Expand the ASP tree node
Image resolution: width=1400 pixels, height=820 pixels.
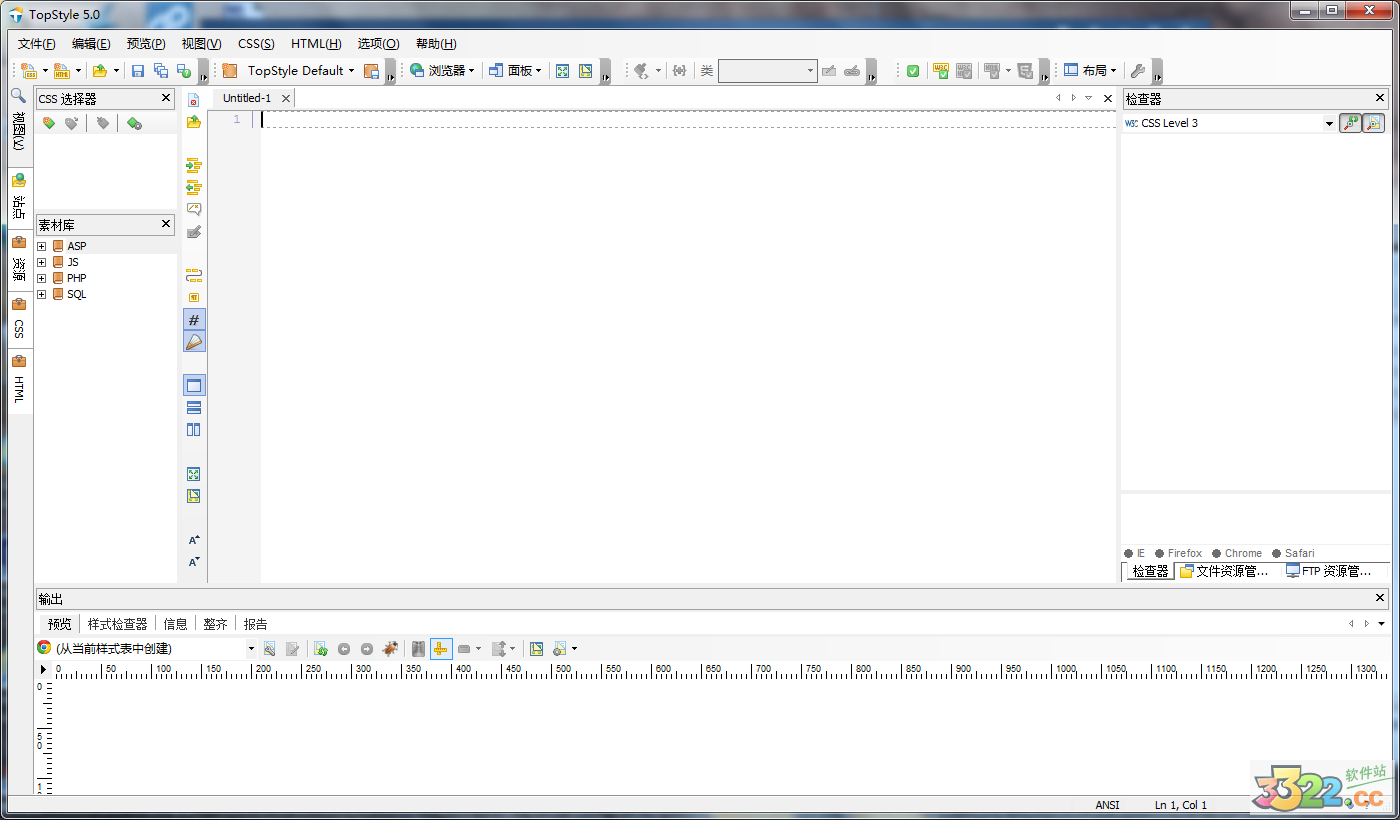(x=42, y=246)
